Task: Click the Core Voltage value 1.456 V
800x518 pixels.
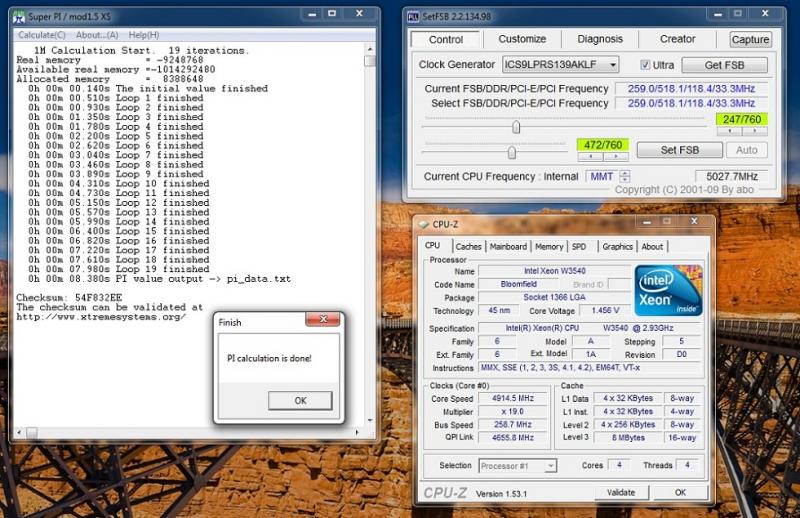Action: tap(605, 310)
